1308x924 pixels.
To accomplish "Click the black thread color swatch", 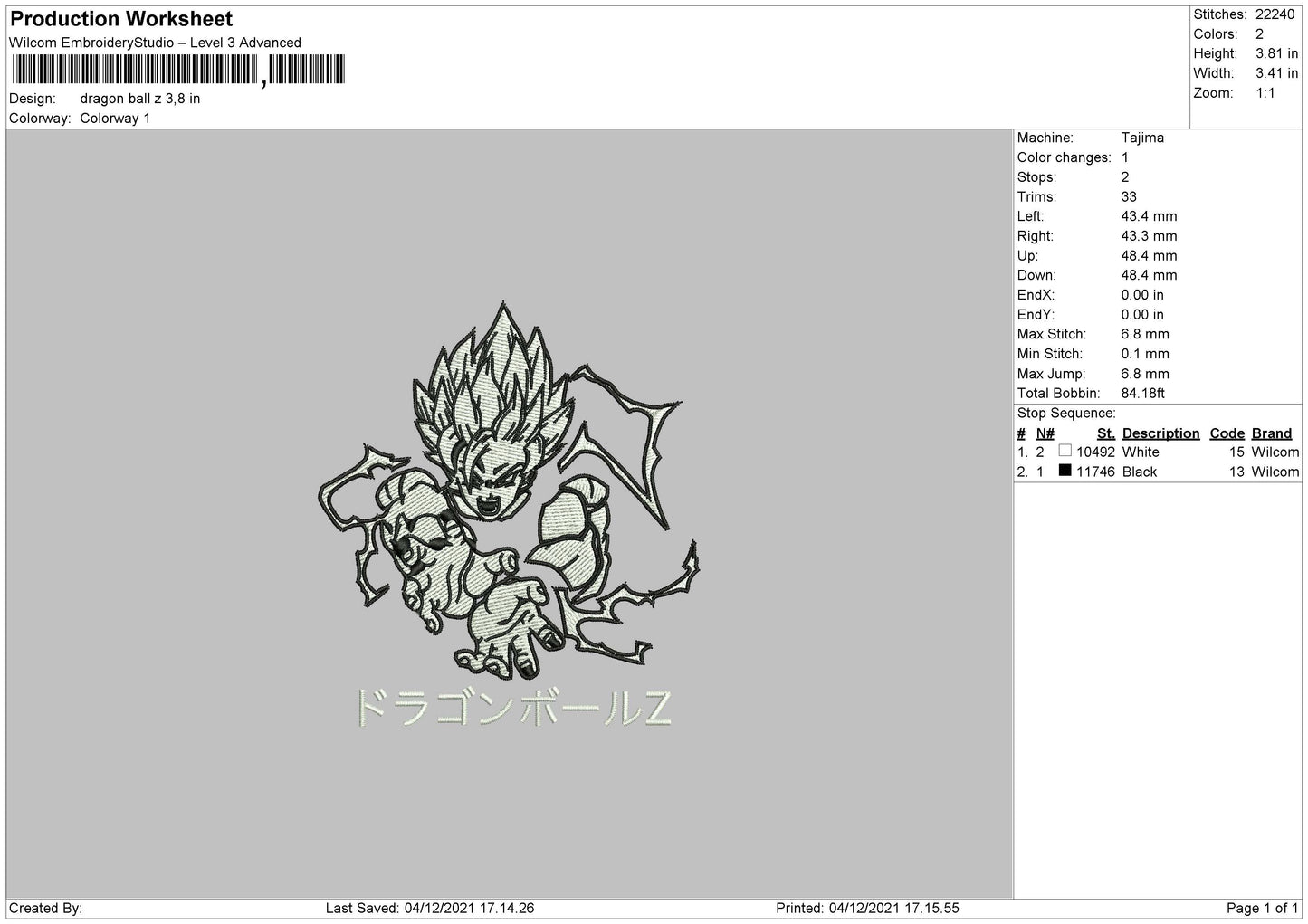I will pyautogui.click(x=1065, y=471).
